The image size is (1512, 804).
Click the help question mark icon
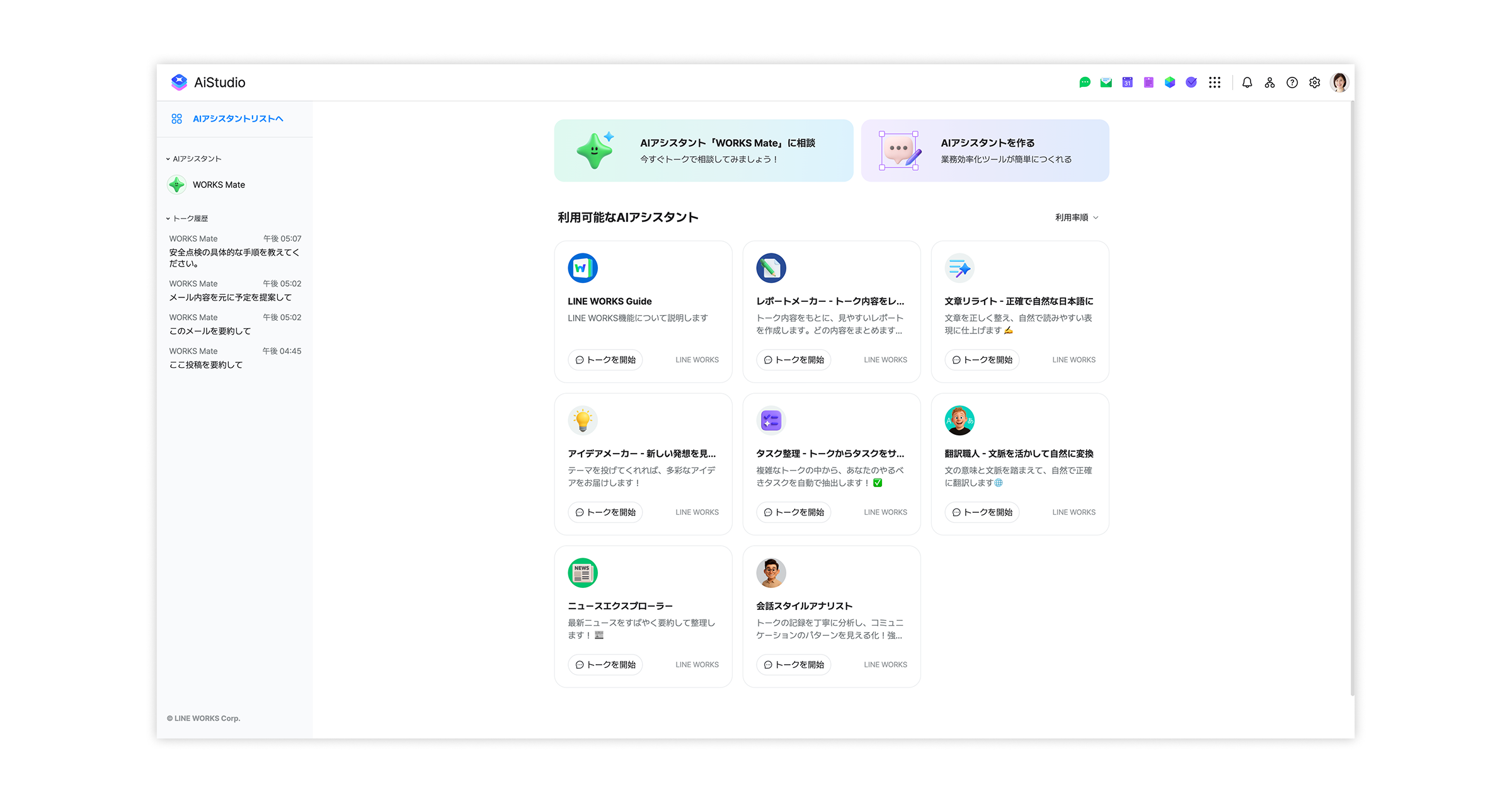1292,83
